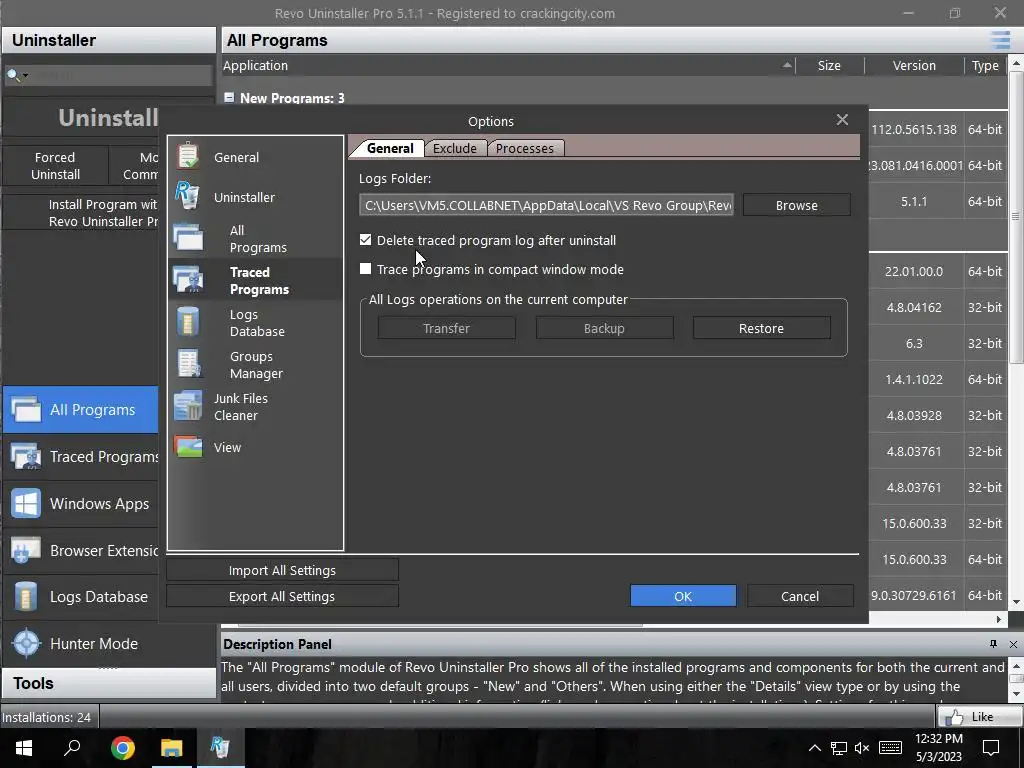
Task: Click Description Panel scroll down arrow
Action: click(1016, 694)
